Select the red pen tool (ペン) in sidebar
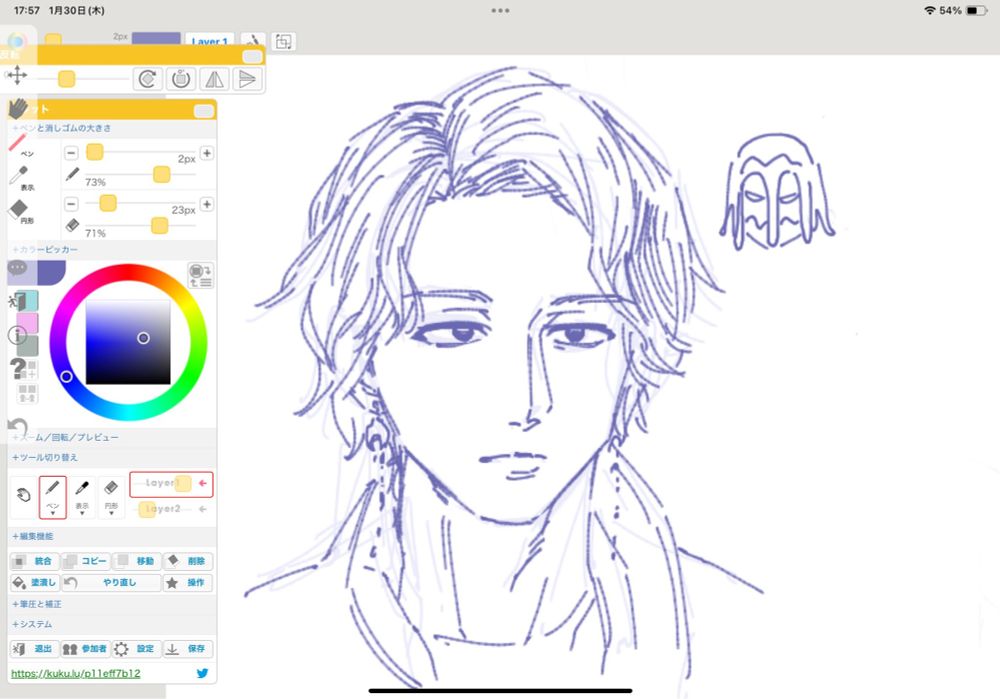 tap(19, 145)
